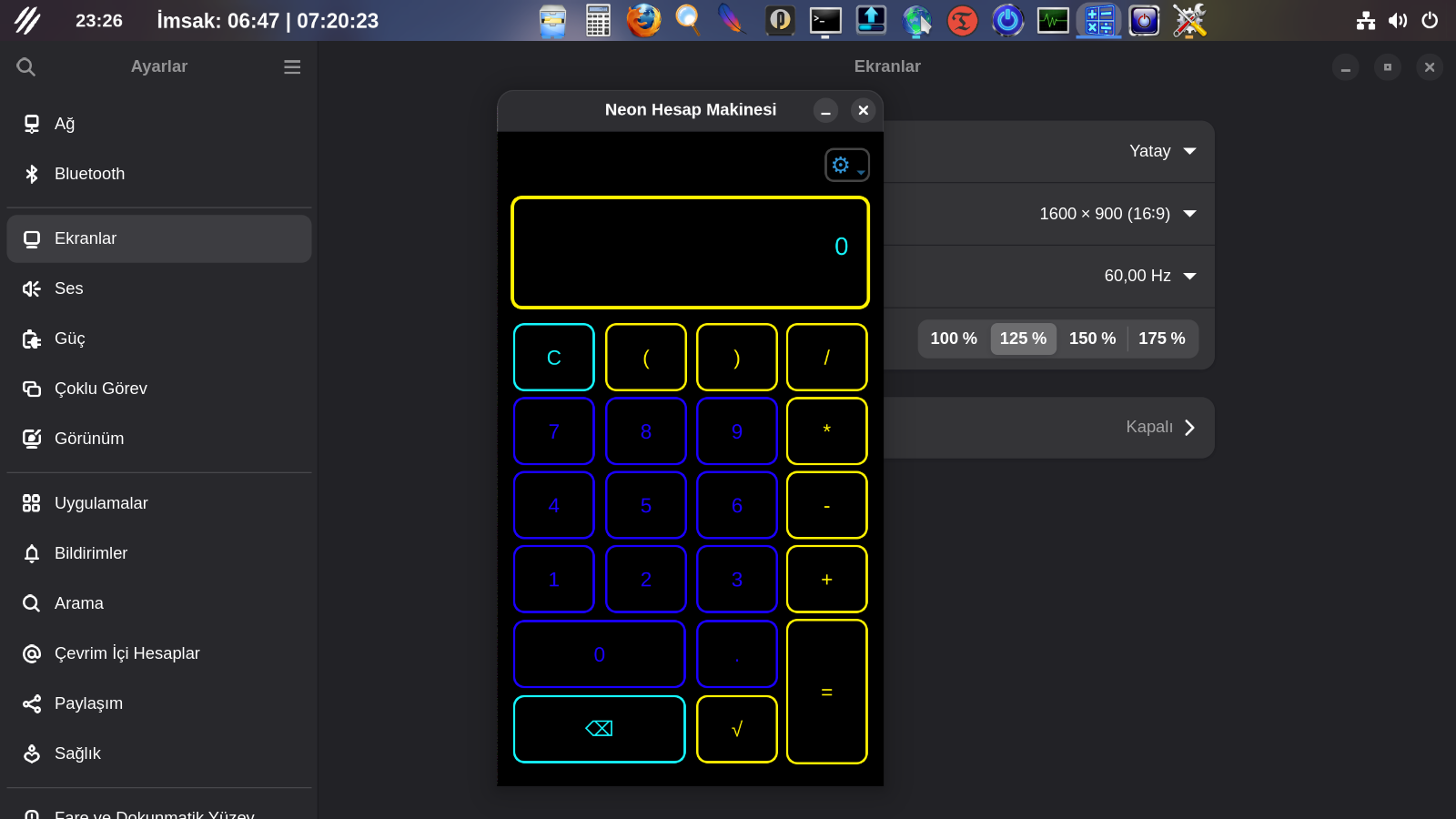Click the search icon in Ayarlar sidebar

[x=26, y=66]
